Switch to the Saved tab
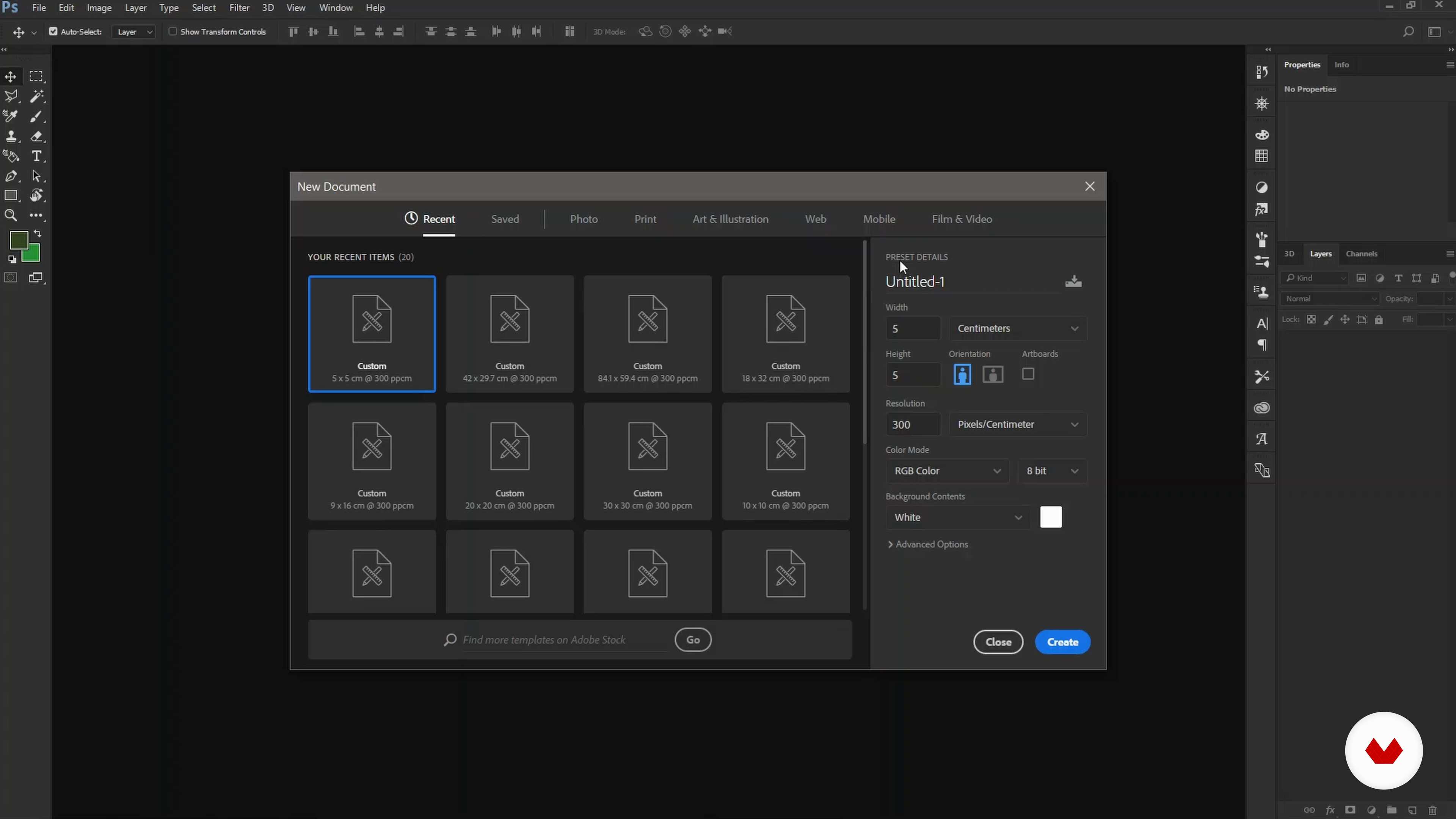 click(x=505, y=219)
